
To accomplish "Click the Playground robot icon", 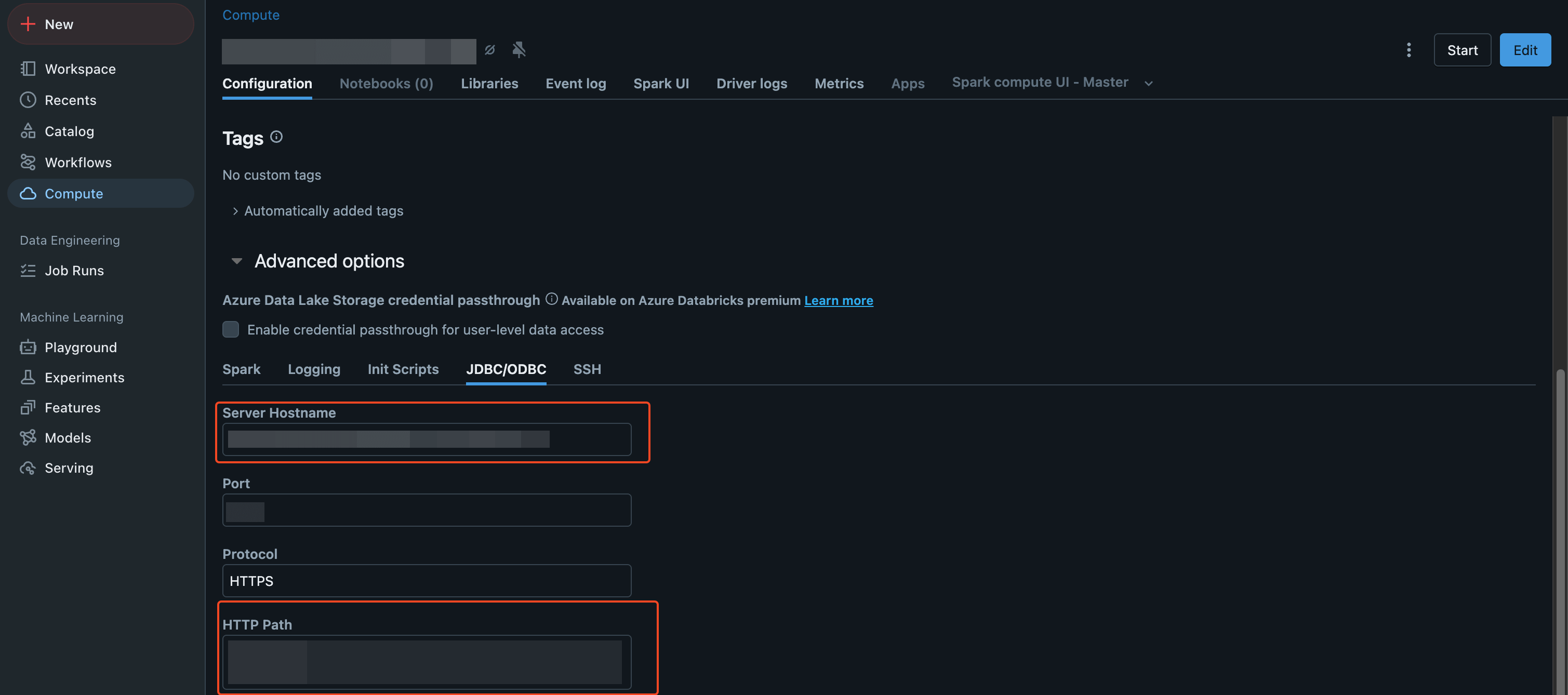I will click(28, 347).
